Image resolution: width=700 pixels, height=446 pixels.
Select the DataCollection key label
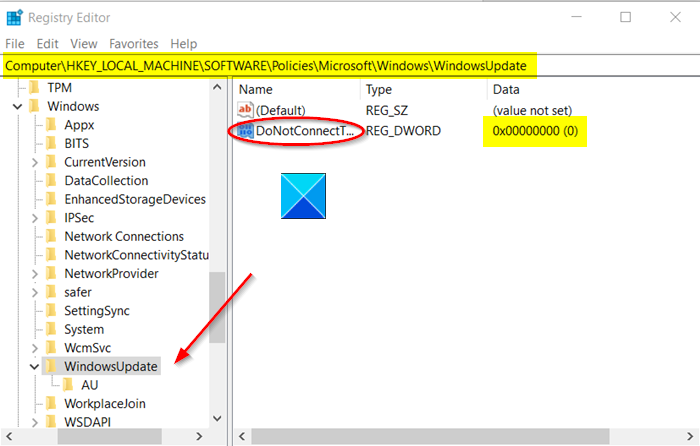tap(106, 180)
